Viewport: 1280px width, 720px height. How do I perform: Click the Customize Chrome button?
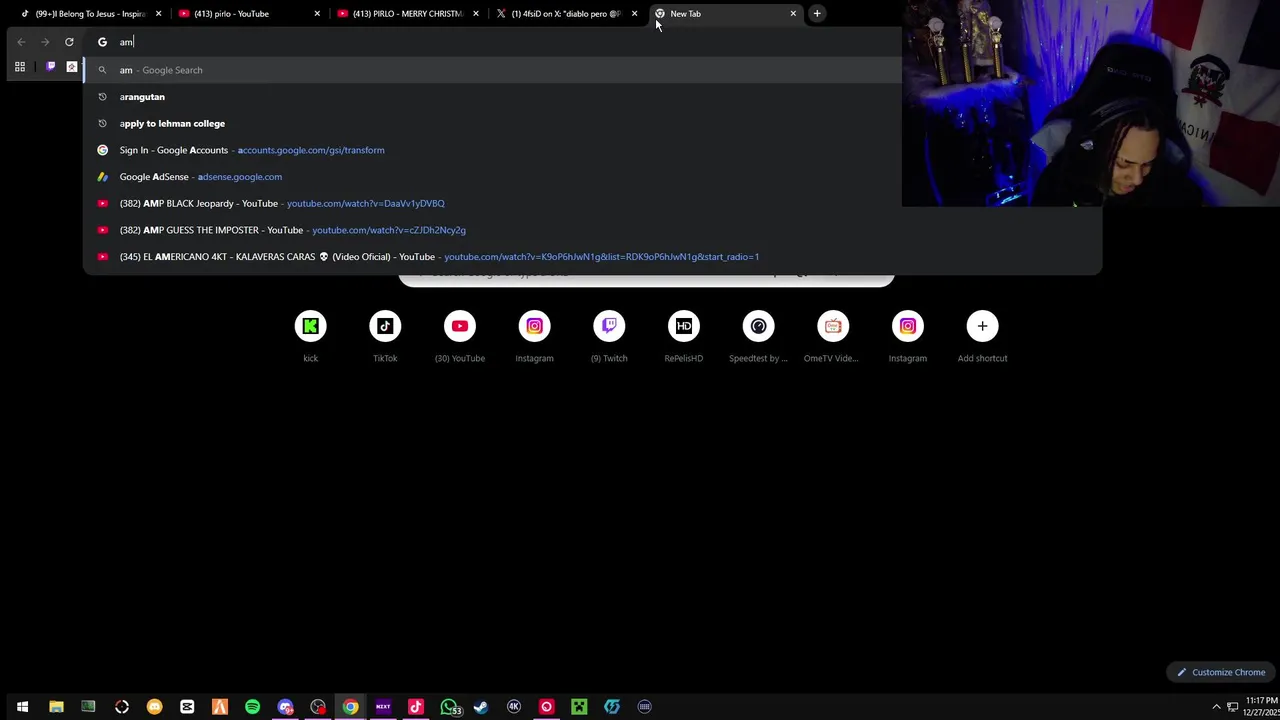coord(1220,672)
